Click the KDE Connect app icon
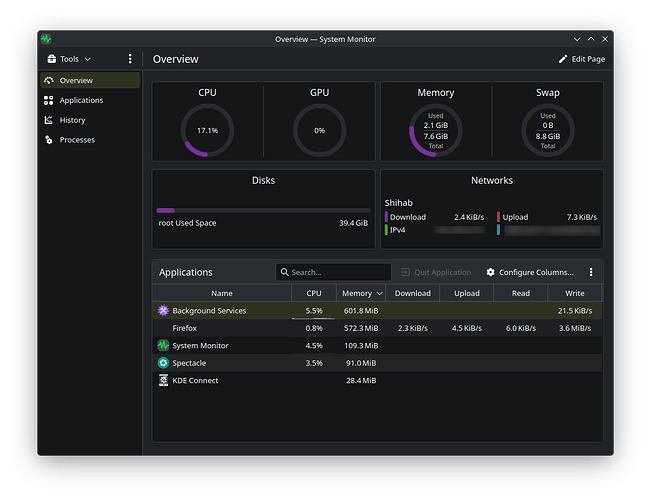The width and height of the screenshot is (651, 500). pos(163,381)
